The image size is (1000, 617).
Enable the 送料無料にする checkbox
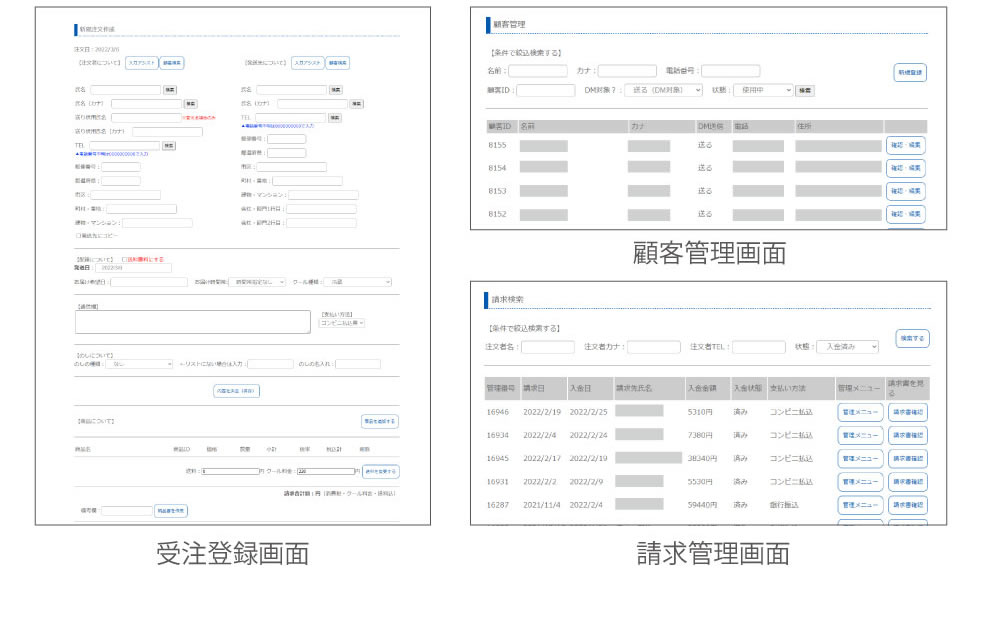pos(123,259)
